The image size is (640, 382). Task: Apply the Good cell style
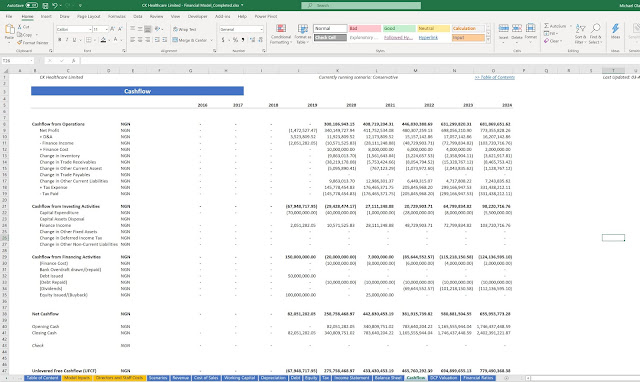click(x=399, y=29)
